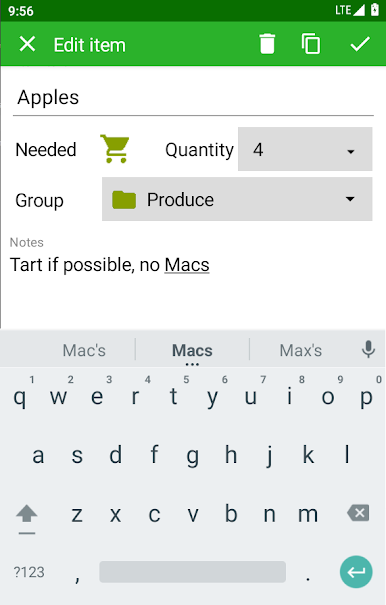
Task: Tap the microphone voice input icon
Action: (x=368, y=349)
